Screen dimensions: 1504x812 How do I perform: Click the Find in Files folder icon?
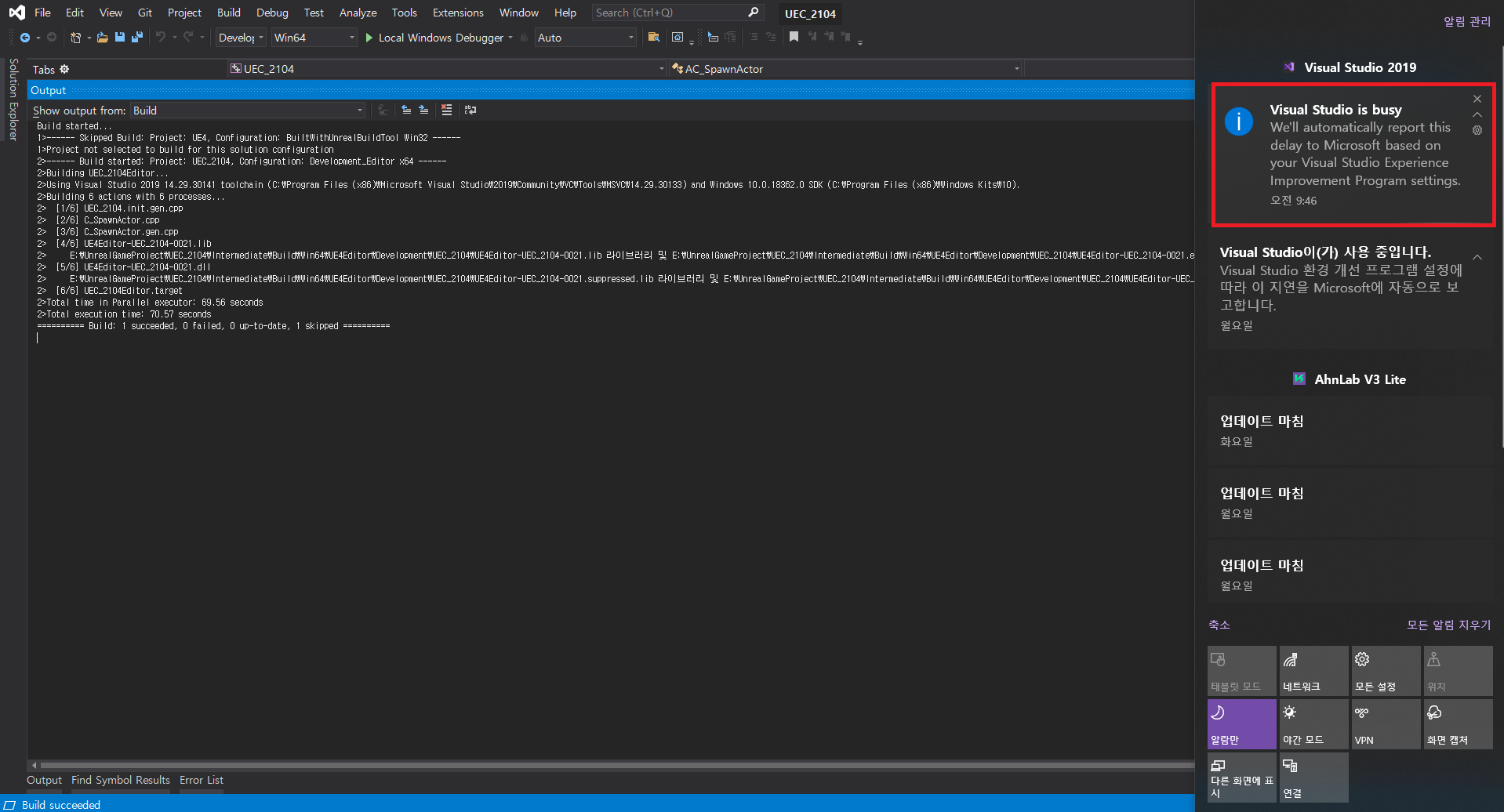coord(653,37)
